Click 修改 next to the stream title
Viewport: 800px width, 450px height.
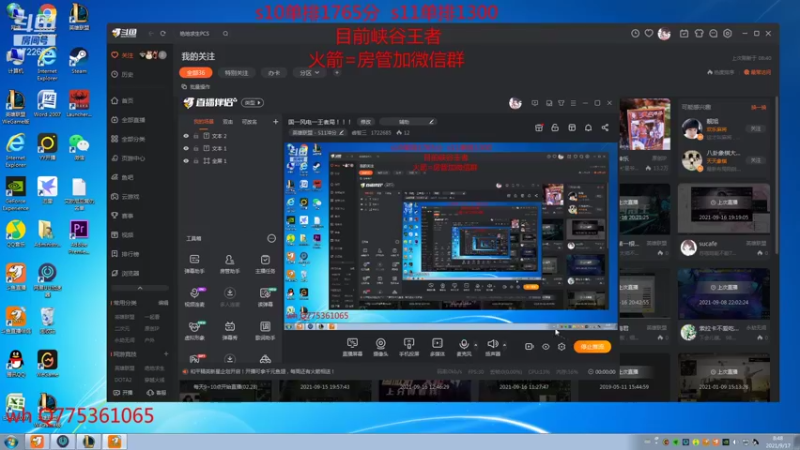[x=366, y=122]
